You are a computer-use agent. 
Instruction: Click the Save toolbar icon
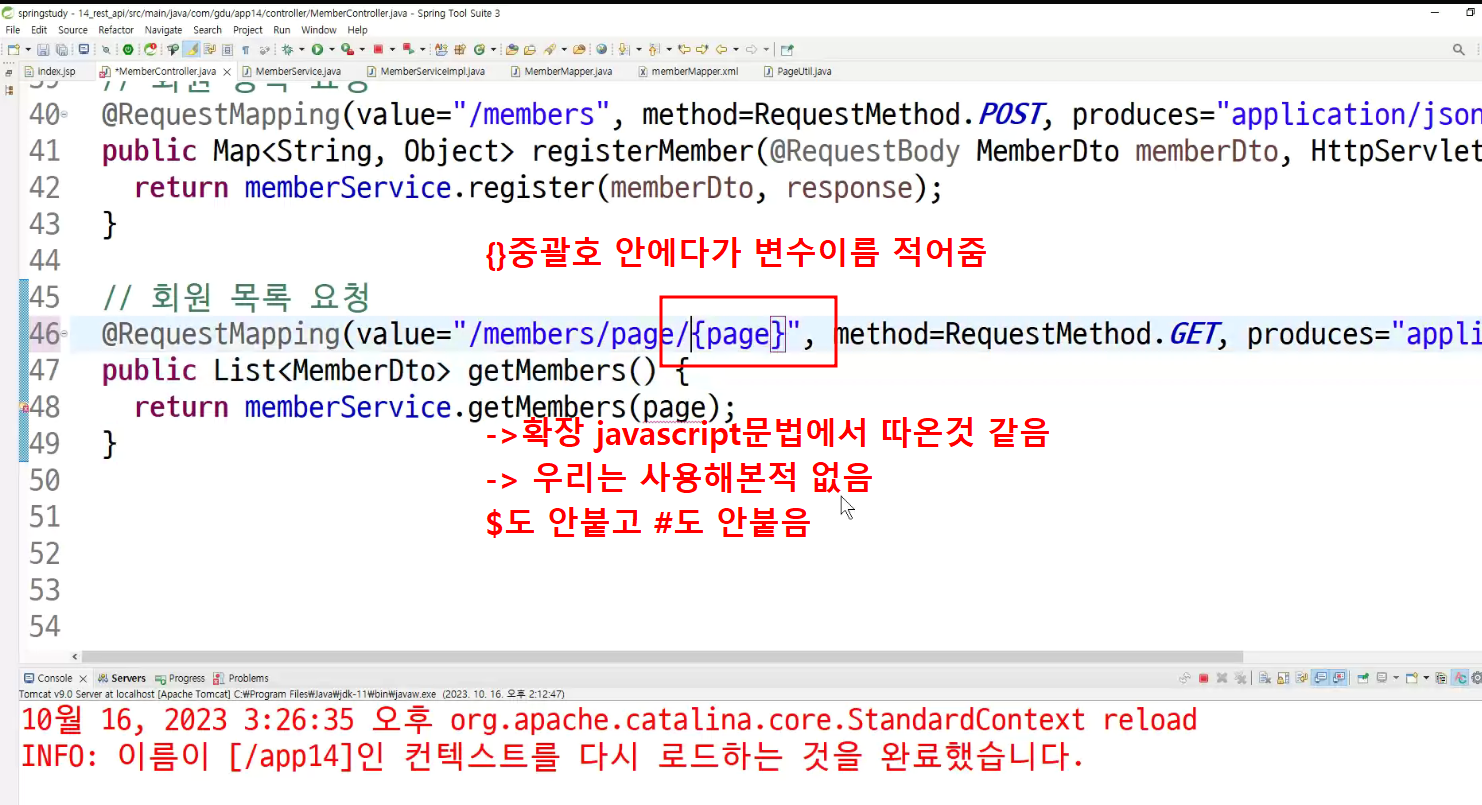[x=43, y=49]
